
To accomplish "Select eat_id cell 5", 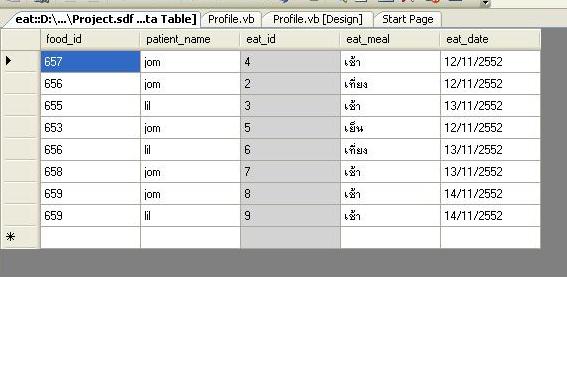I will point(290,128).
